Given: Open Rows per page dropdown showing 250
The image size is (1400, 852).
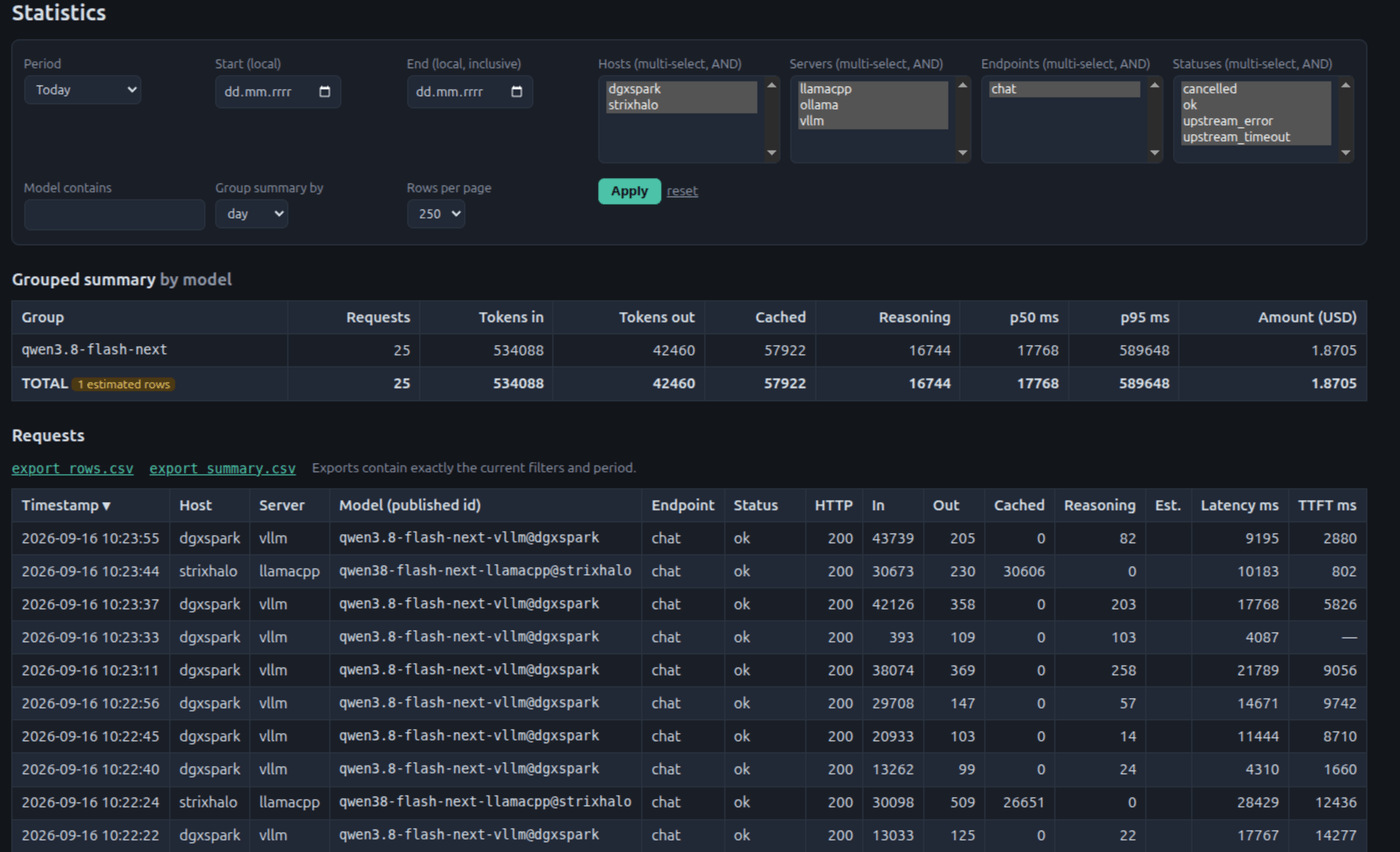Looking at the screenshot, I should pyautogui.click(x=435, y=214).
